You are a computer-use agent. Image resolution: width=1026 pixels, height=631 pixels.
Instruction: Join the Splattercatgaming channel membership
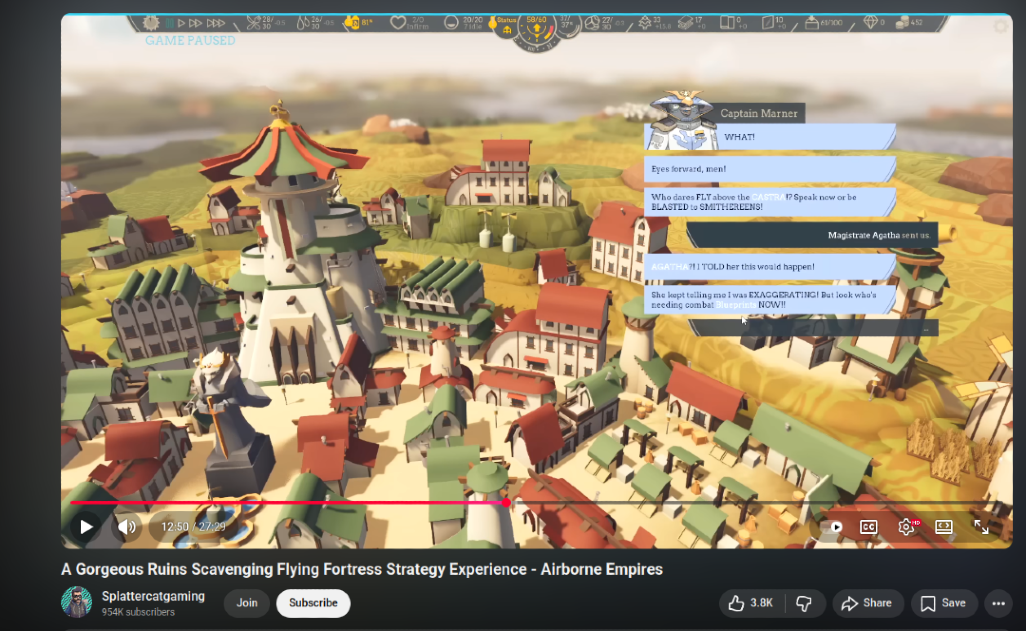(x=247, y=603)
